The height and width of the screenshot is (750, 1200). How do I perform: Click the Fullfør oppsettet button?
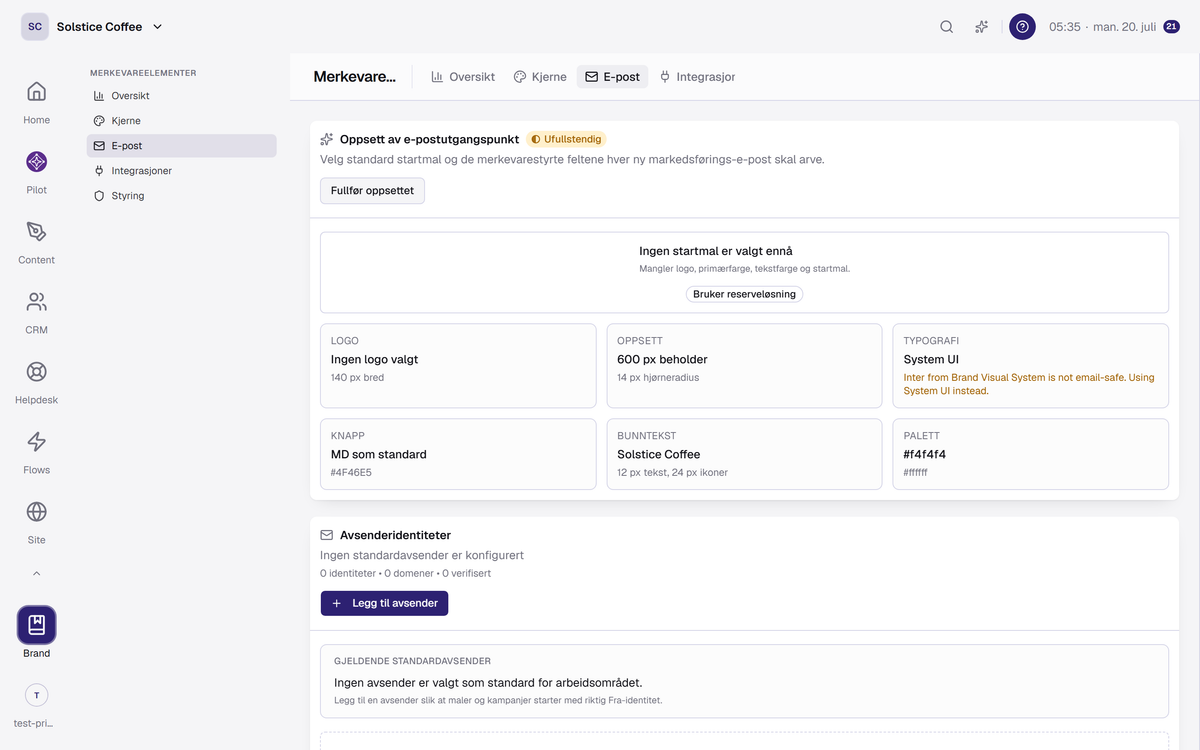click(372, 191)
